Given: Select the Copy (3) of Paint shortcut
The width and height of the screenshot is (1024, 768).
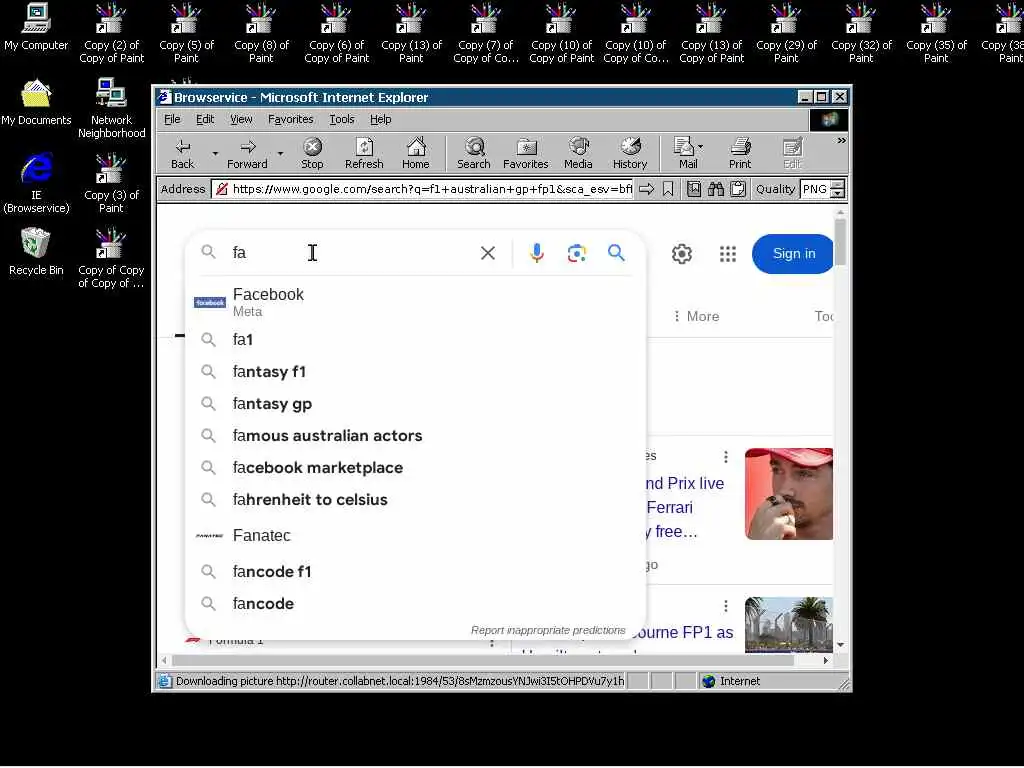Looking at the screenshot, I should pos(111,184).
